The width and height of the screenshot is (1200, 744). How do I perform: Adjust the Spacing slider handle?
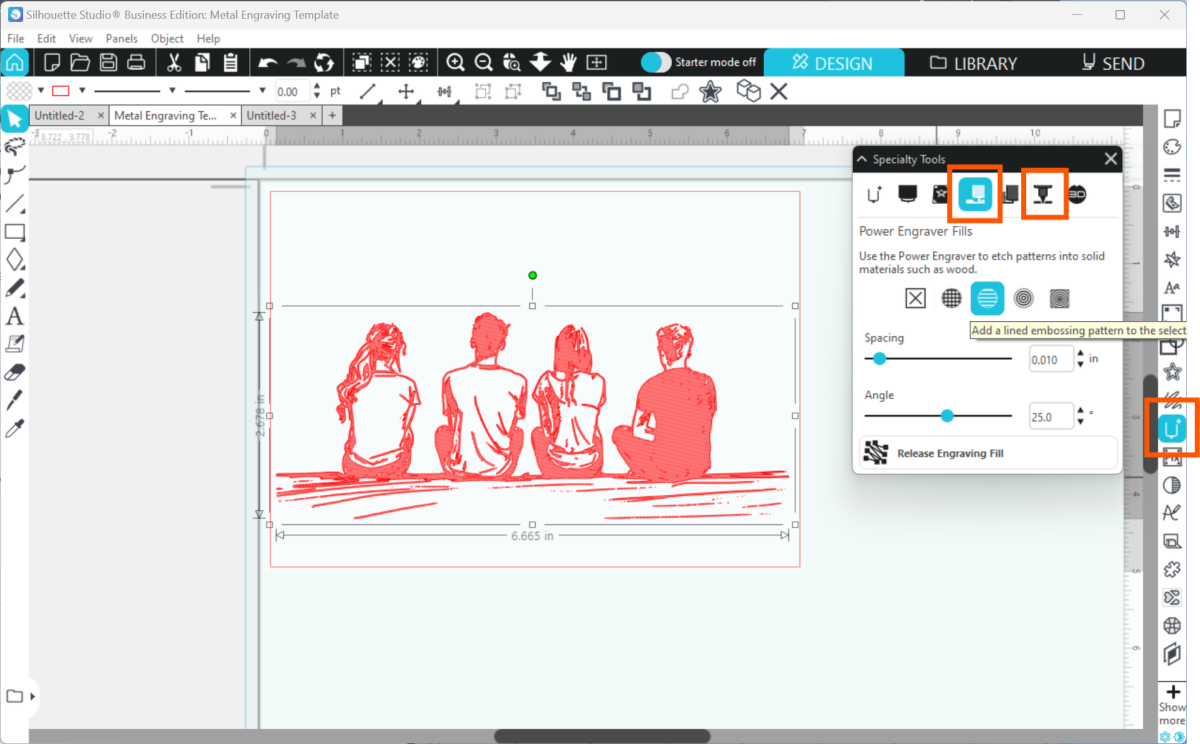(x=879, y=358)
